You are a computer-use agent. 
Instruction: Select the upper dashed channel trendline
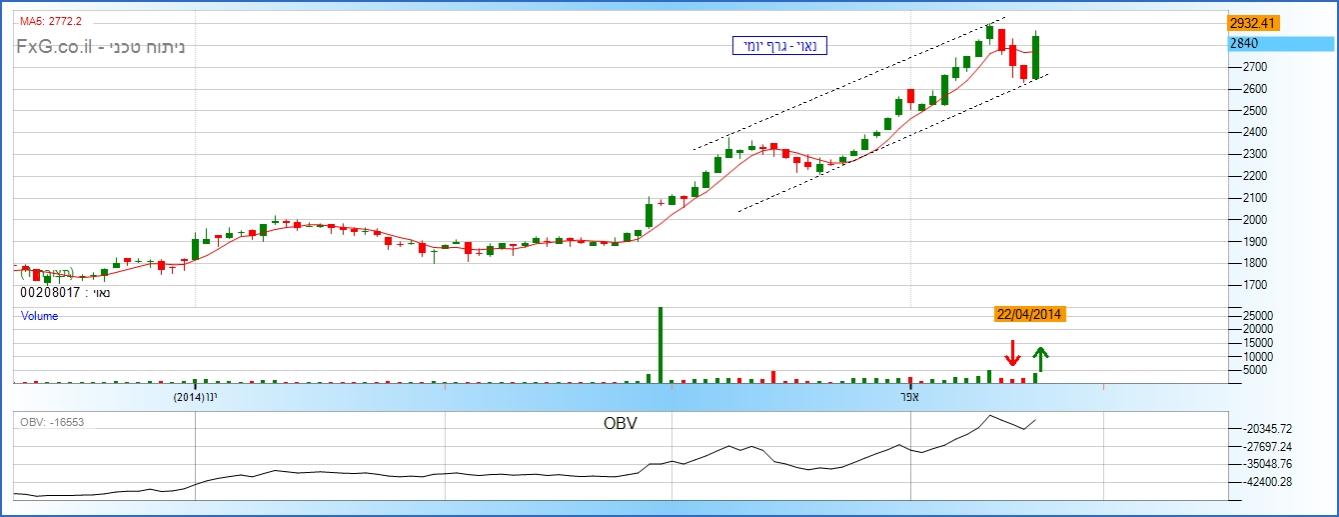850,84
